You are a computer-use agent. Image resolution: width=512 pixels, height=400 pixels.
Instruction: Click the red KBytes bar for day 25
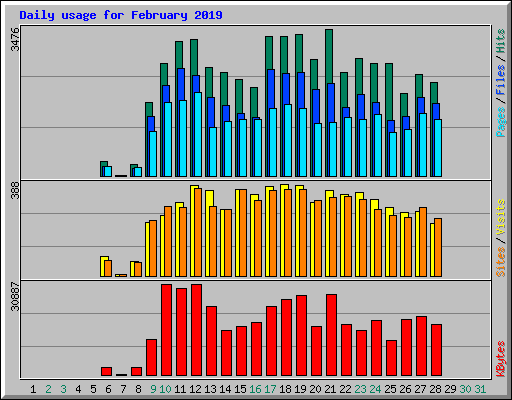[391, 358]
